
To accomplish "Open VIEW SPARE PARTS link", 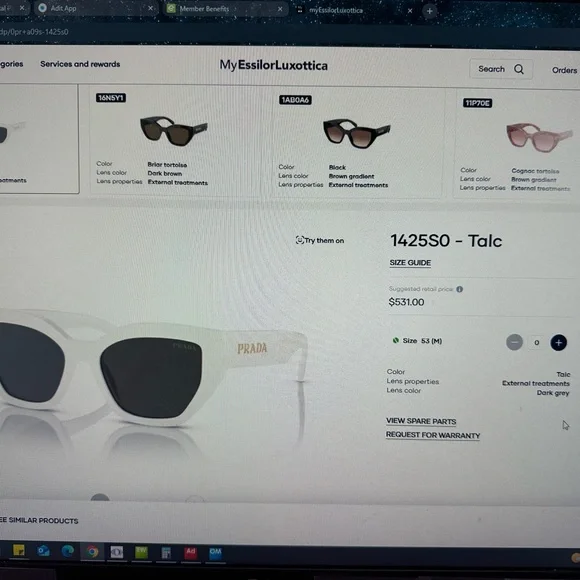I will point(421,421).
